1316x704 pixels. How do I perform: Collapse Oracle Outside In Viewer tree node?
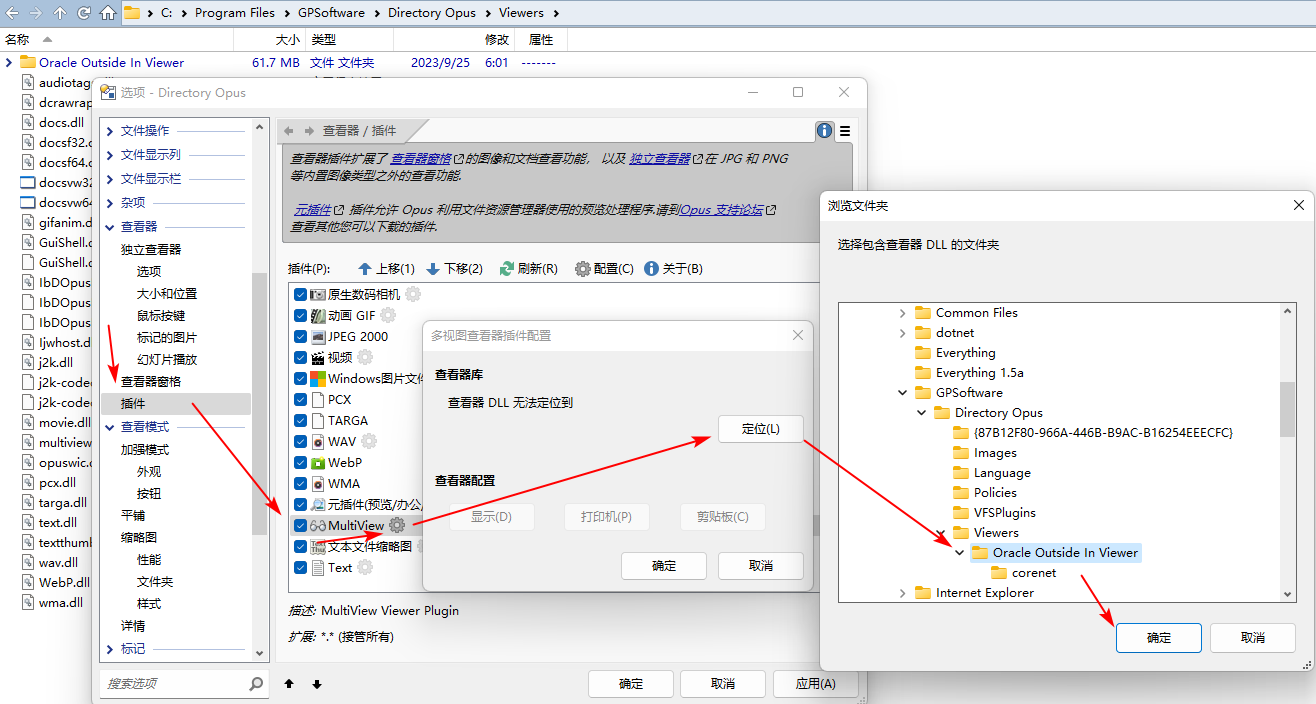(959, 552)
